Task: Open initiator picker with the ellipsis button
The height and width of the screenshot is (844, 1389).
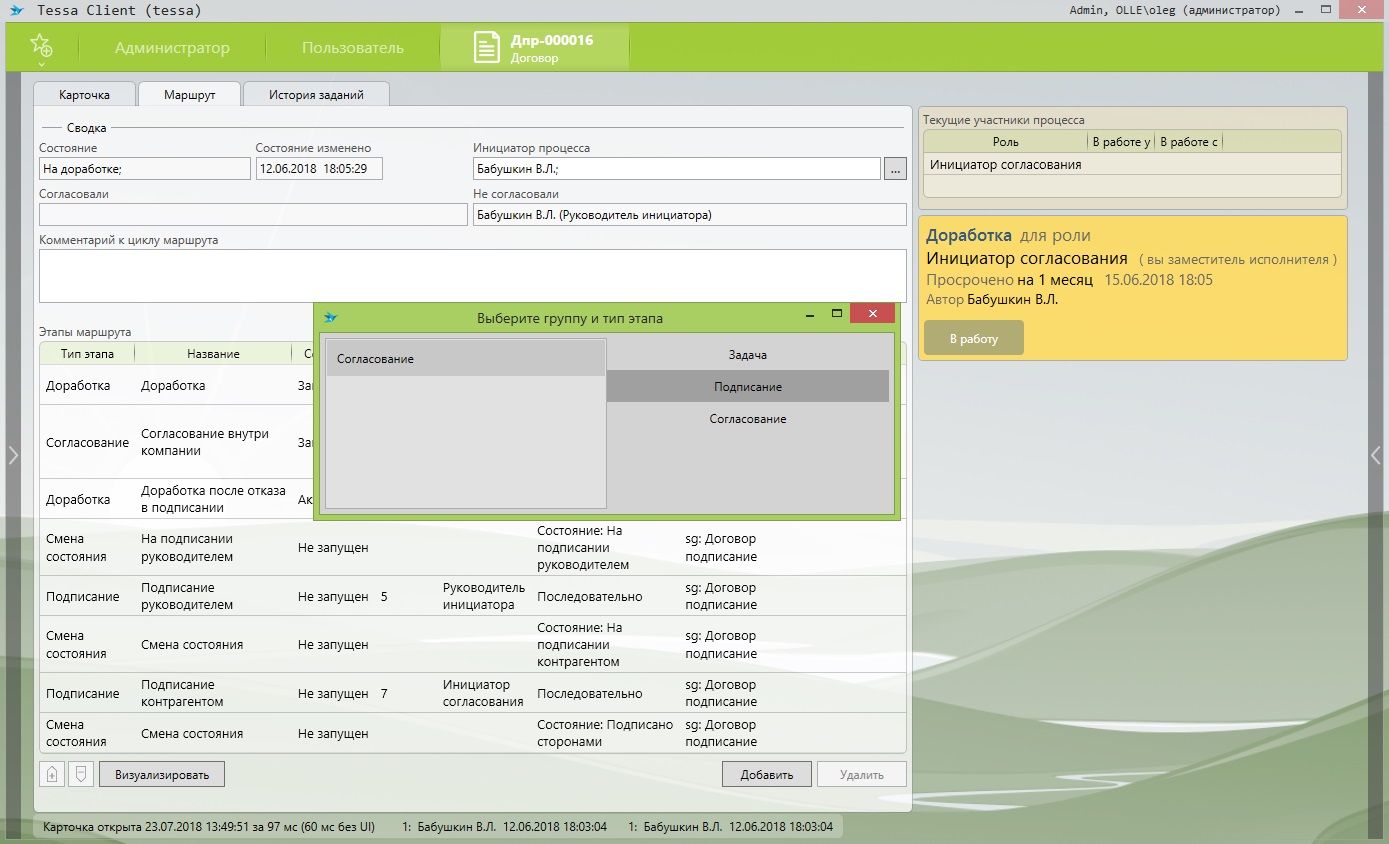Action: tap(896, 169)
